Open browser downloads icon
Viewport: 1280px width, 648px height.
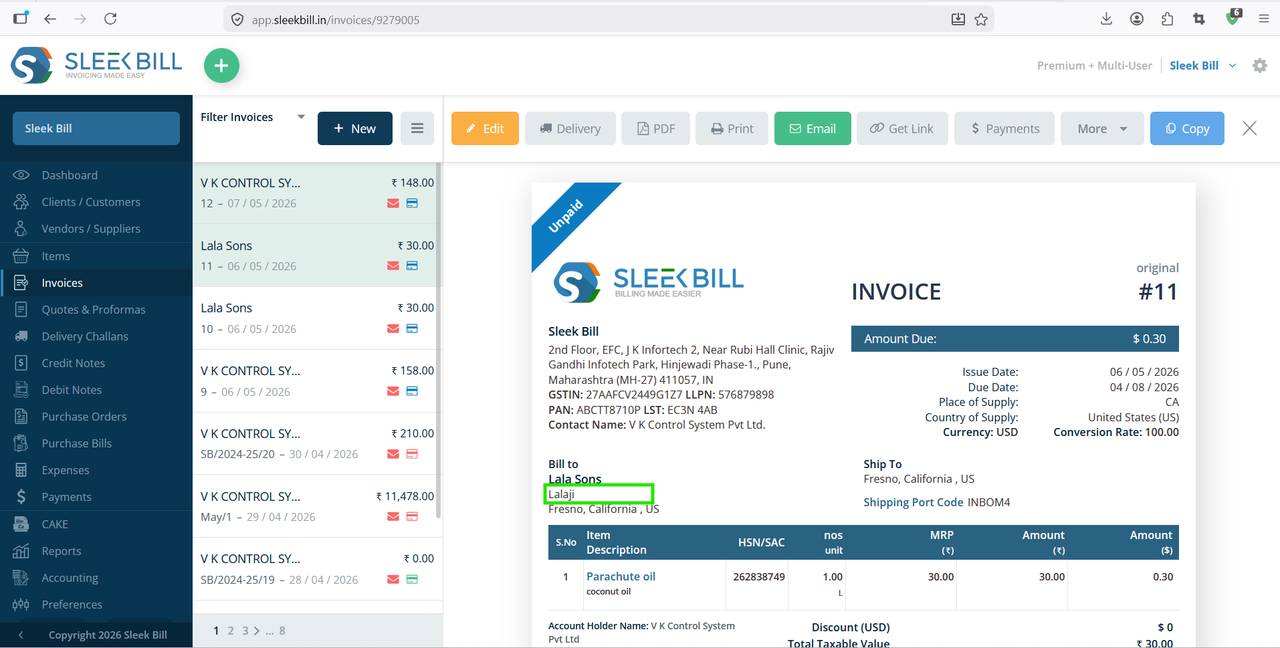coord(1106,19)
